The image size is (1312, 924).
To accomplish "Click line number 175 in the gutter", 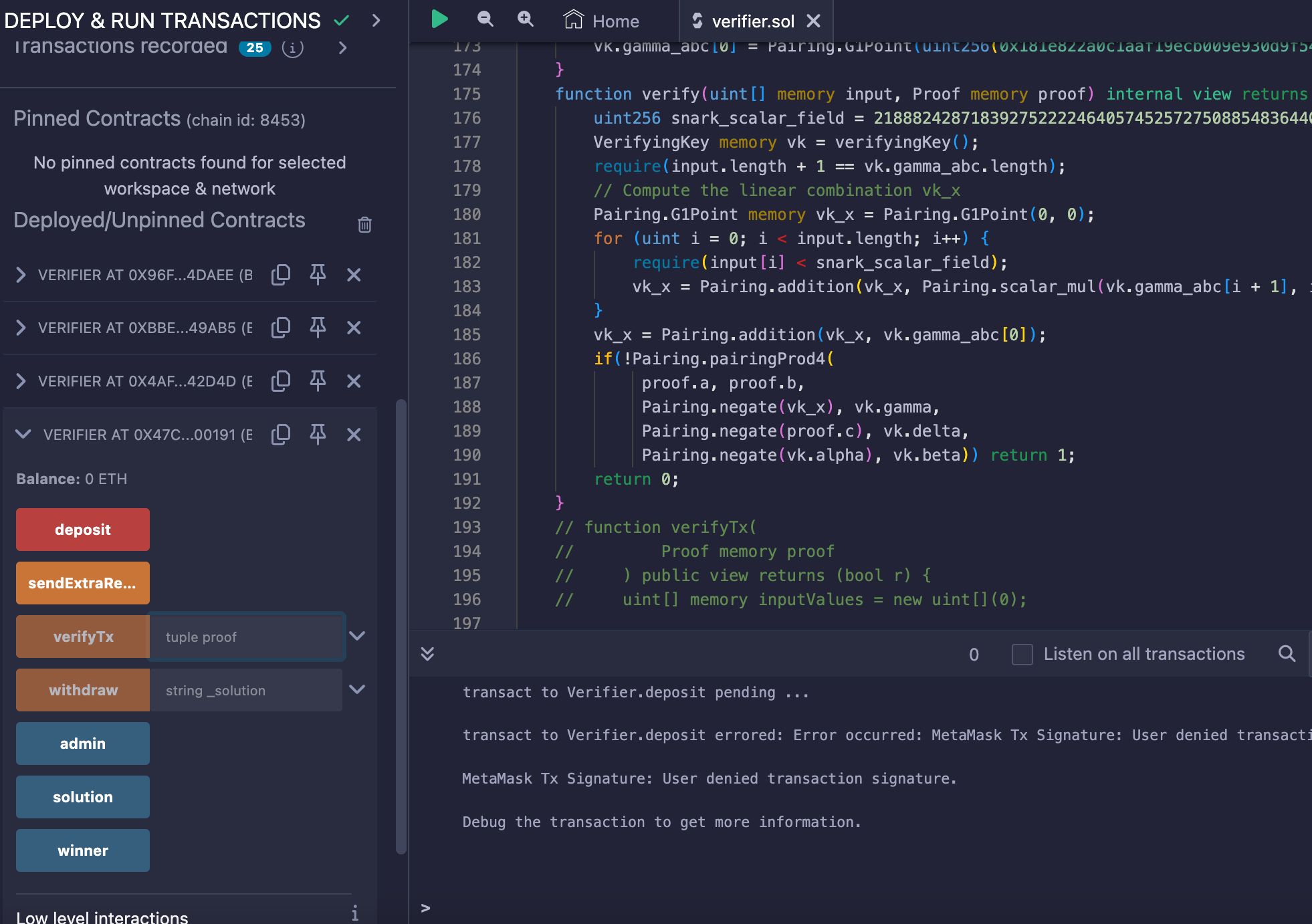I will [467, 94].
